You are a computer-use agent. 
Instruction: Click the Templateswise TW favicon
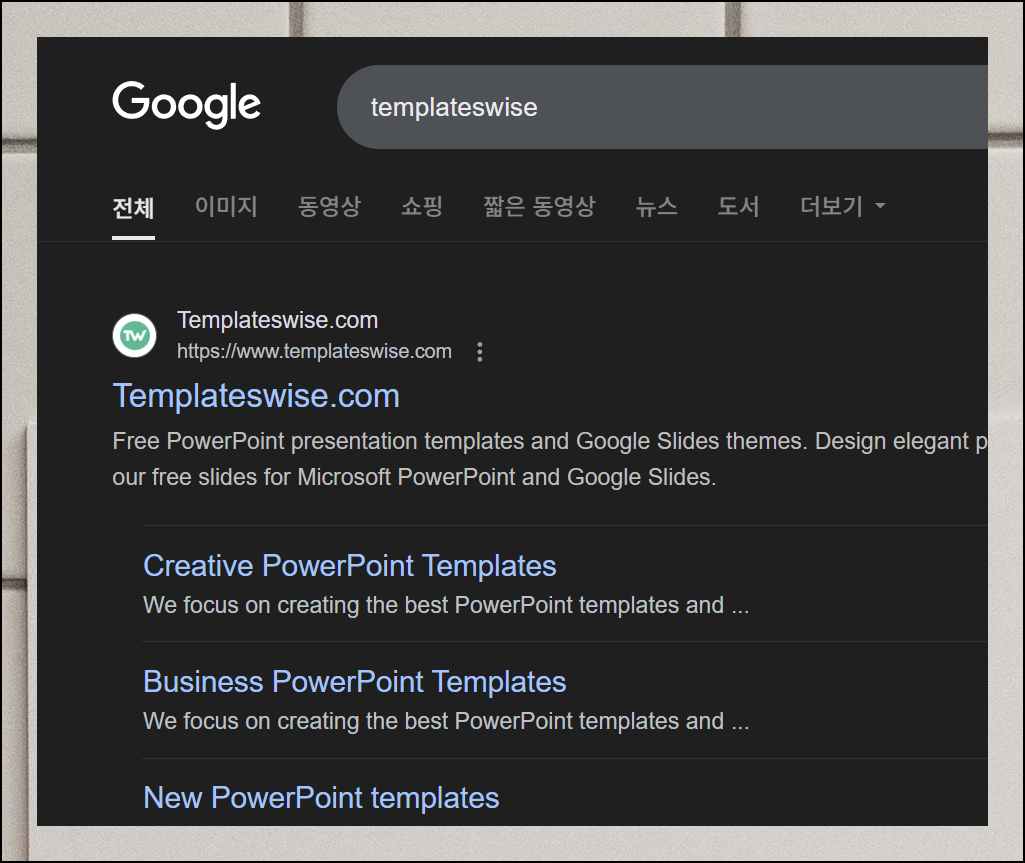click(x=135, y=336)
